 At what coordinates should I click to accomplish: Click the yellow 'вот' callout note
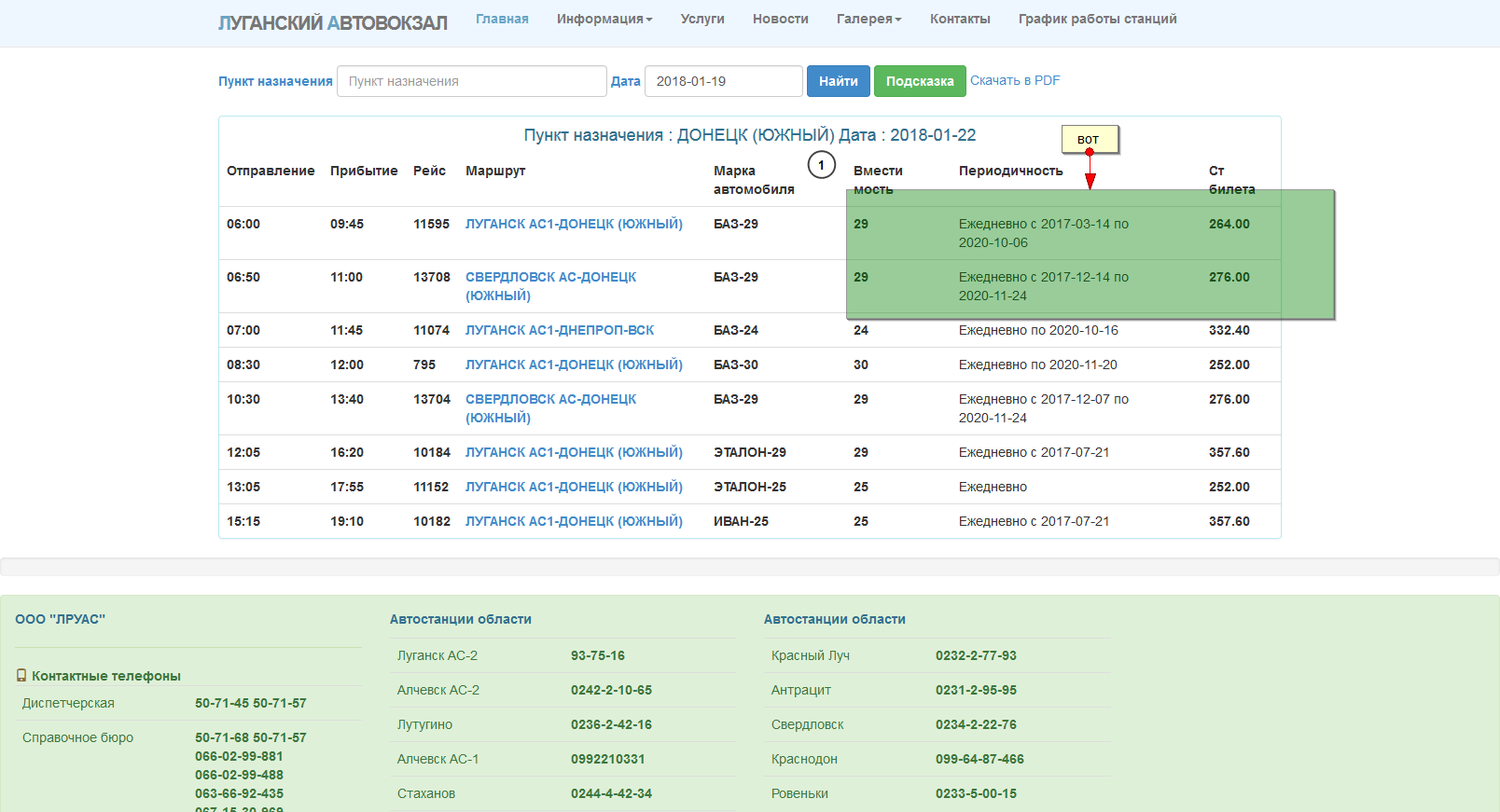(x=1089, y=139)
